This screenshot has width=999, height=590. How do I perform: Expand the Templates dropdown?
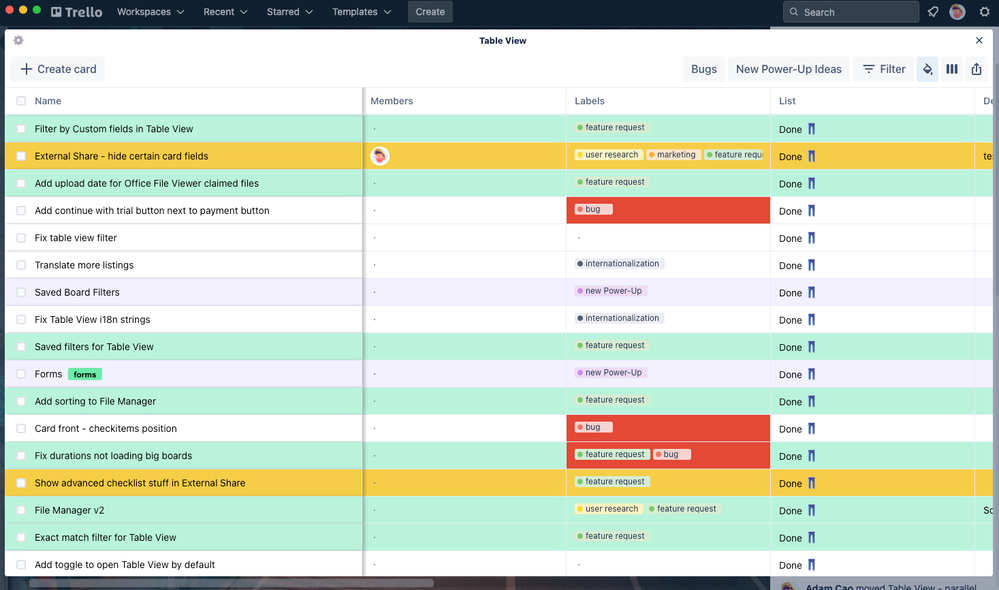coord(361,12)
